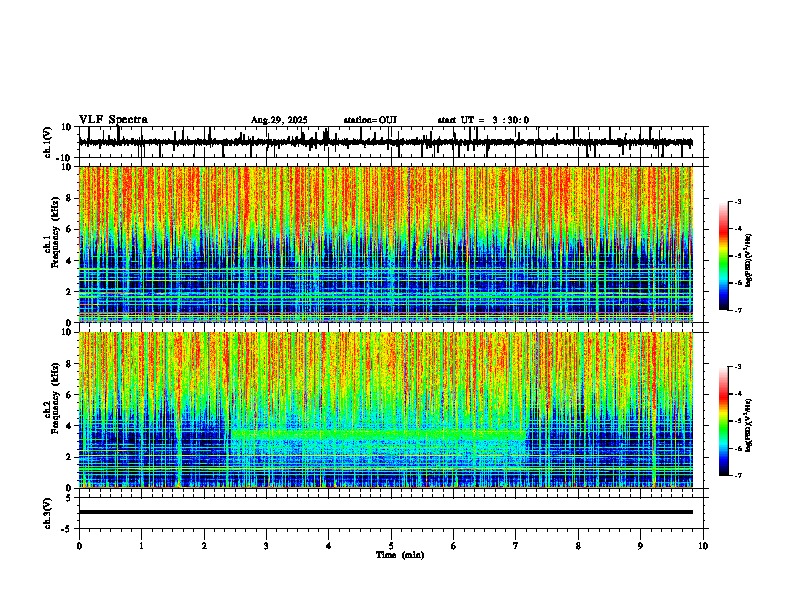The width and height of the screenshot is (792, 612).
Task: Click the 'Time (min)' axis title
Action: pyautogui.click(x=400, y=555)
